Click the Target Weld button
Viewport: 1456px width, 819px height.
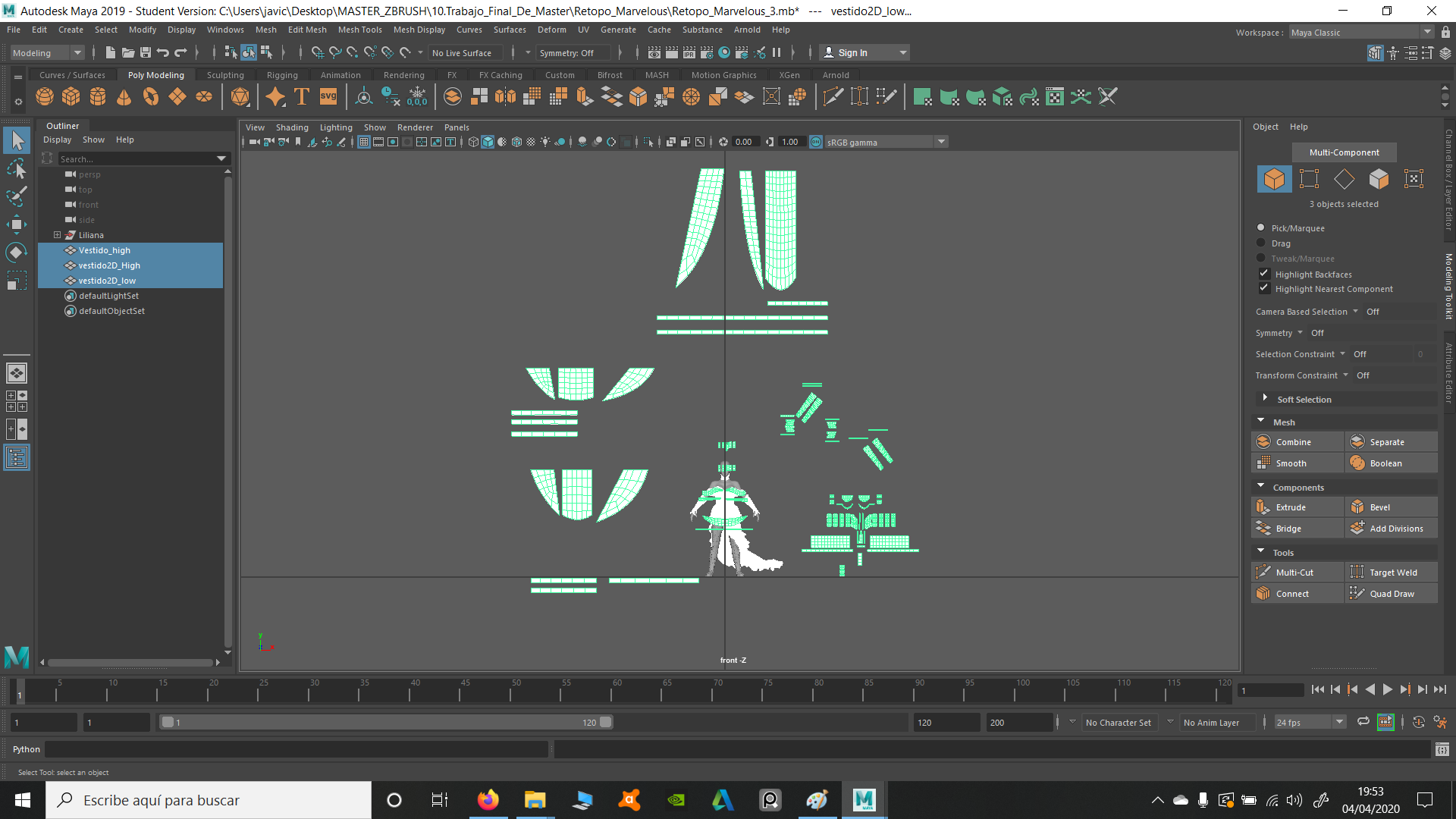[1392, 573]
